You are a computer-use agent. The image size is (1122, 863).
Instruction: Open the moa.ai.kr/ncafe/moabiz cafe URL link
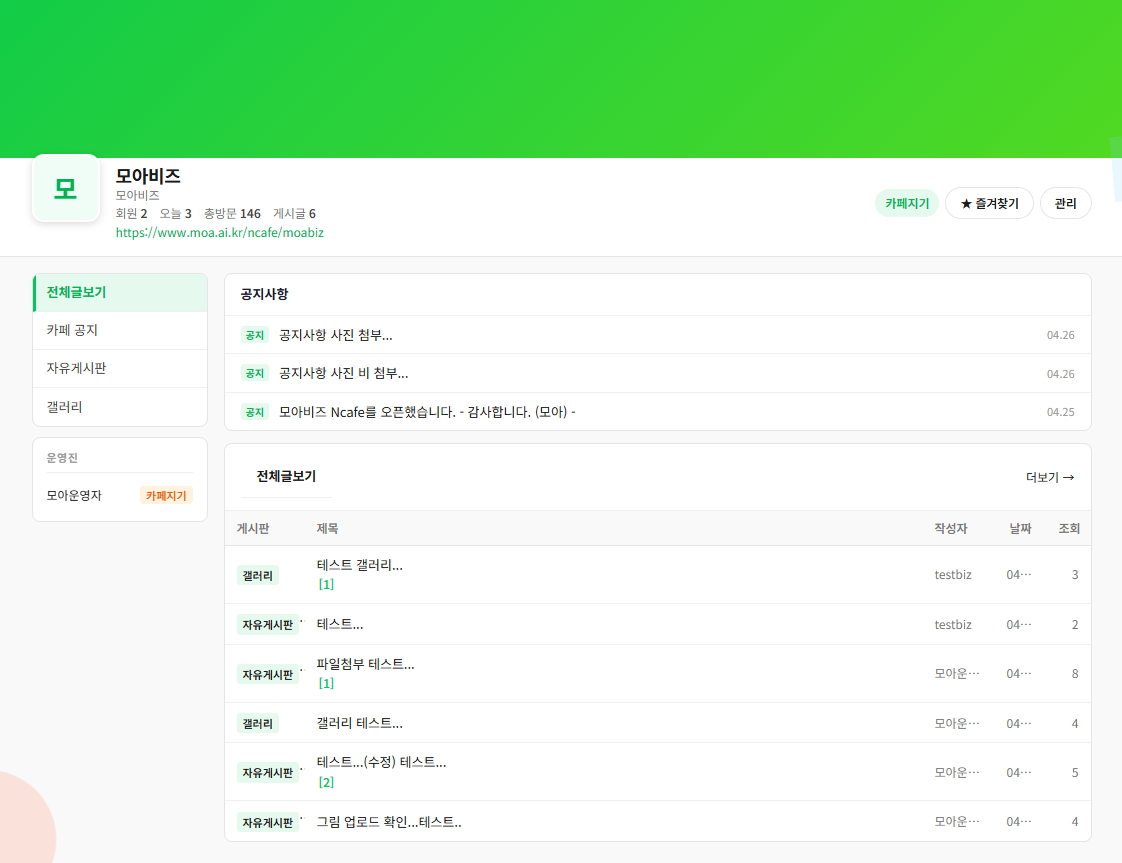[219, 232]
